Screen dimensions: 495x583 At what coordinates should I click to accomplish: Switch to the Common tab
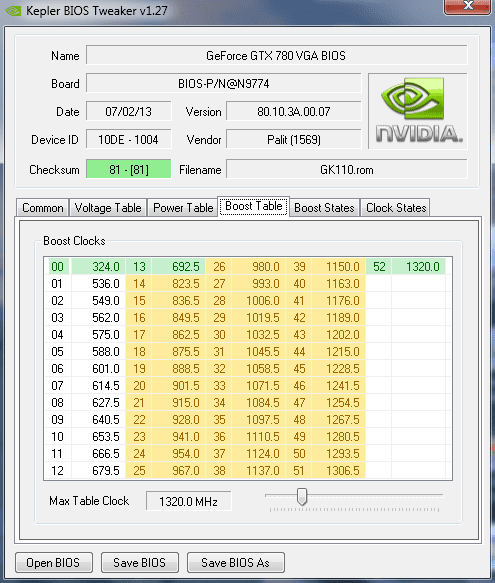42,207
